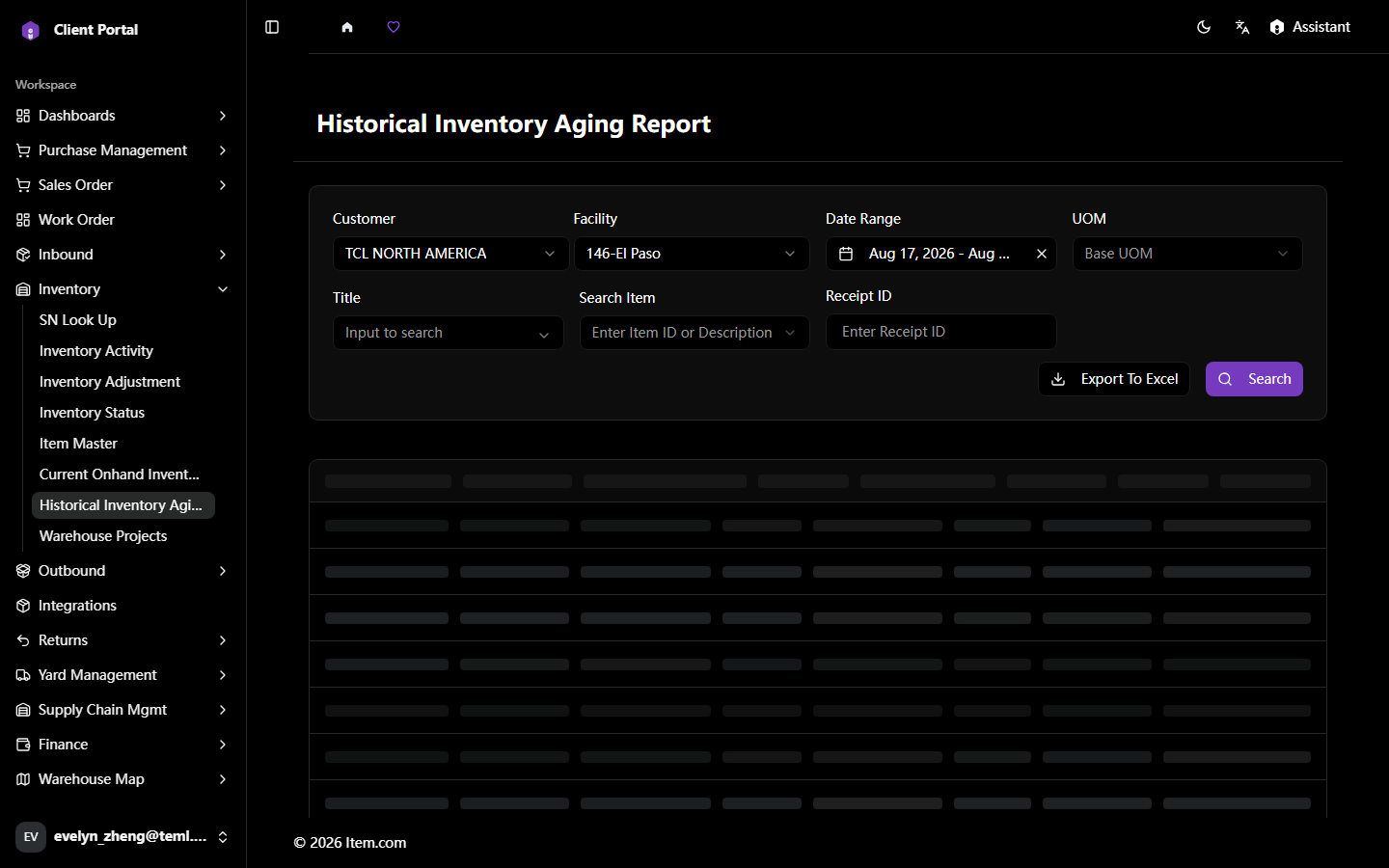This screenshot has height=868, width=1389.
Task: Expand the Dashboards menu
Action: (x=123, y=116)
